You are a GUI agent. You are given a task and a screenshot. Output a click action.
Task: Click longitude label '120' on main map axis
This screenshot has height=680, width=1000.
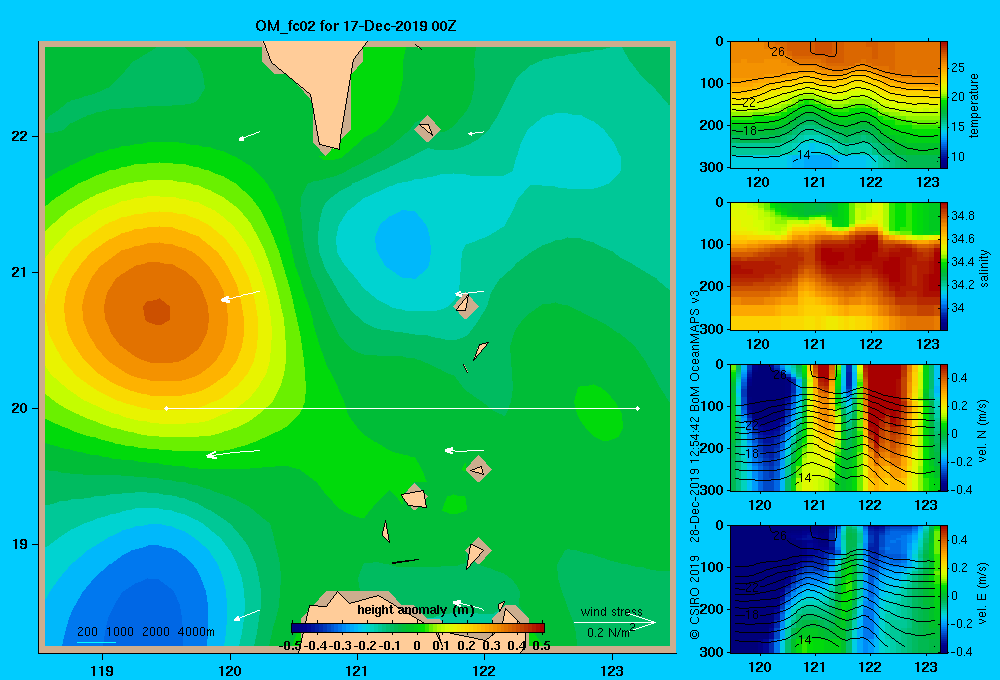pos(230,670)
